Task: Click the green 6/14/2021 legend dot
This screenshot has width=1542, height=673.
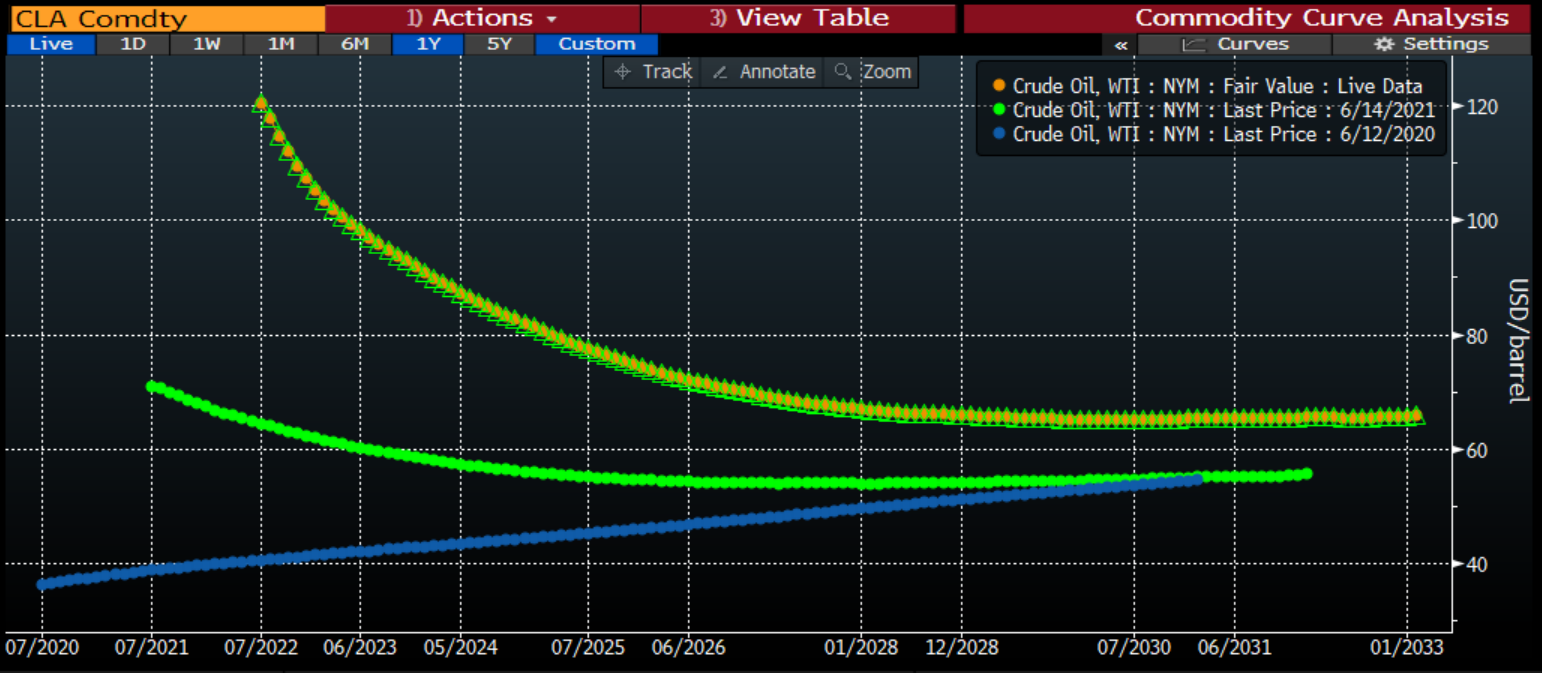Action: tap(997, 110)
